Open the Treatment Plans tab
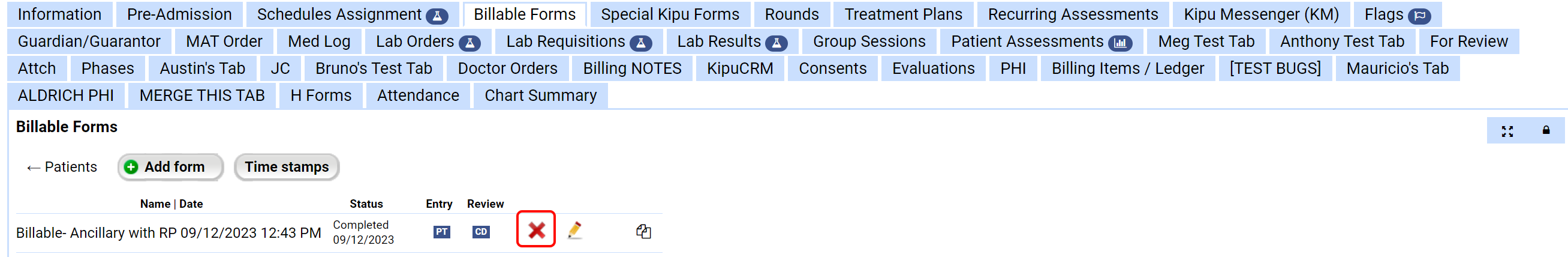Viewport: 1568px width, 257px height. click(x=902, y=14)
